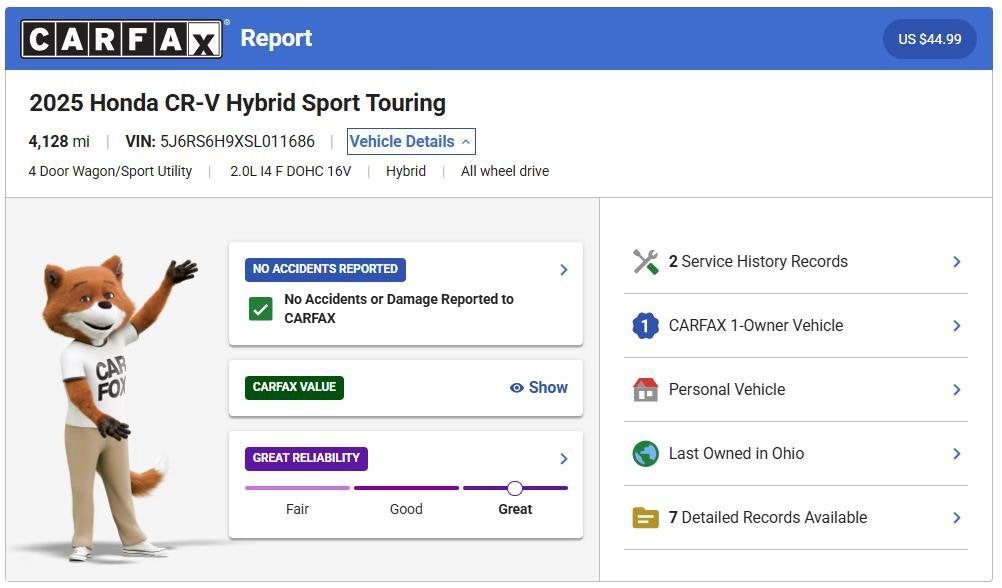Click the VIN 5J6RS6H9XSL011686
The width and height of the screenshot is (1002, 588).
[x=220, y=141]
